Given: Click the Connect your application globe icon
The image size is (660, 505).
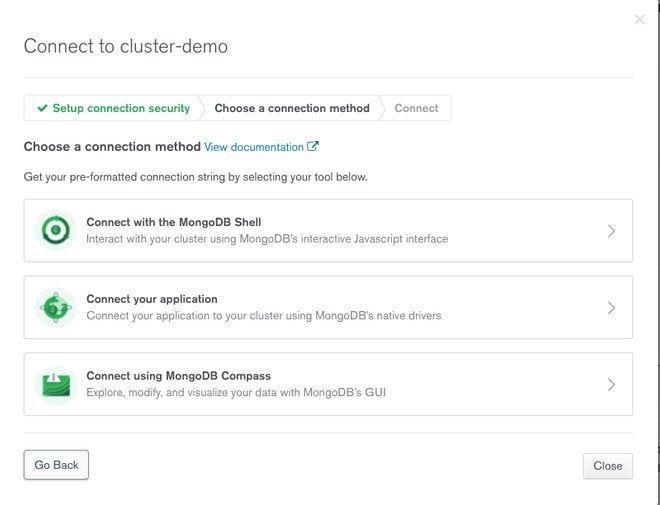Looking at the screenshot, I should pyautogui.click(x=56, y=307).
